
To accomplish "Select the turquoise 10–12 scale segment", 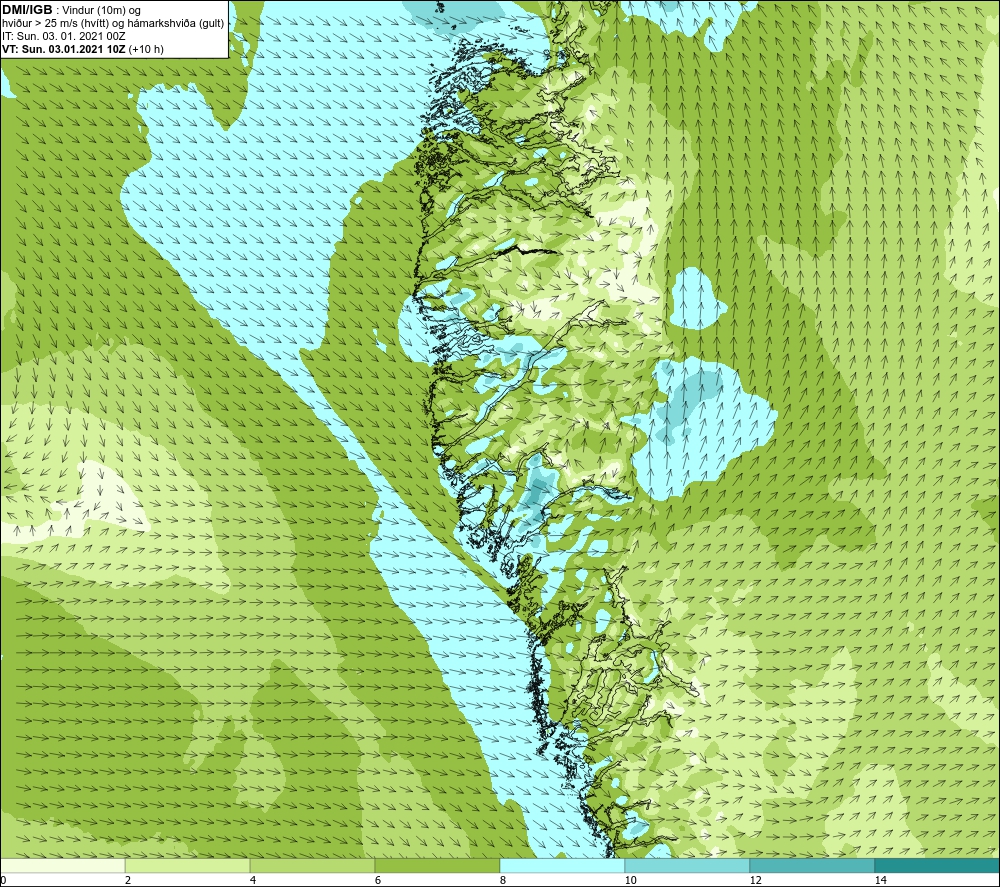I will (x=688, y=865).
